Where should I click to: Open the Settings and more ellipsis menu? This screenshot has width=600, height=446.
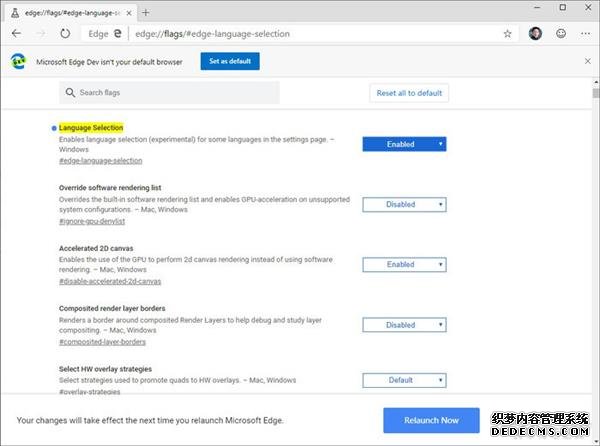pyautogui.click(x=585, y=34)
